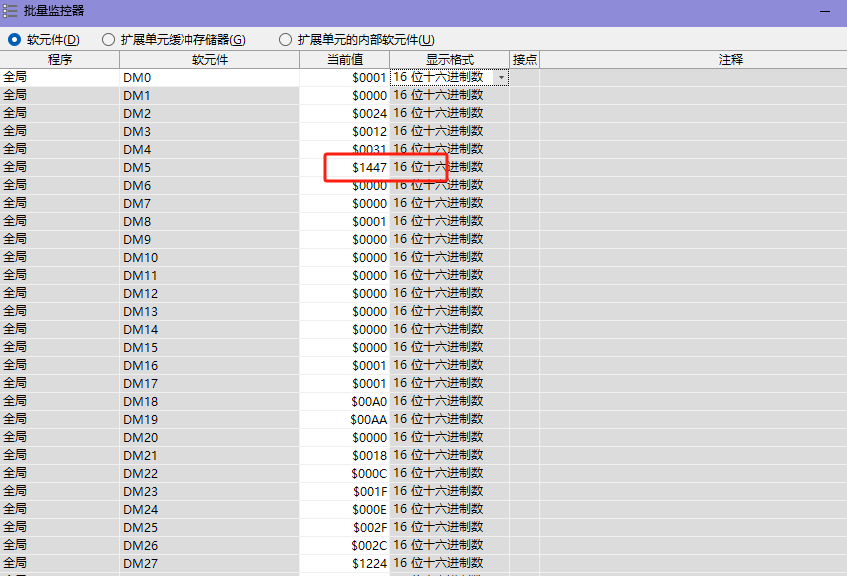Click the 接点 column header
The height and width of the screenshot is (576, 847).
(524, 60)
